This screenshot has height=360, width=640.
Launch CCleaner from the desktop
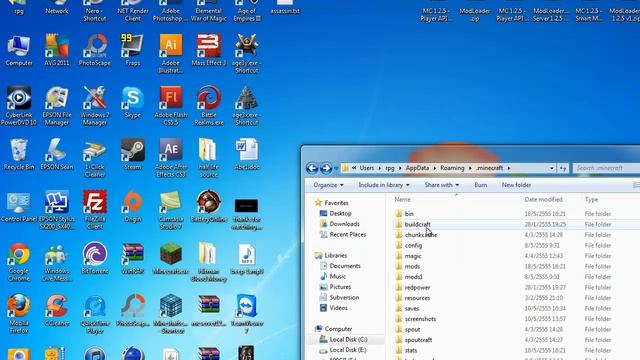[x=57, y=311]
